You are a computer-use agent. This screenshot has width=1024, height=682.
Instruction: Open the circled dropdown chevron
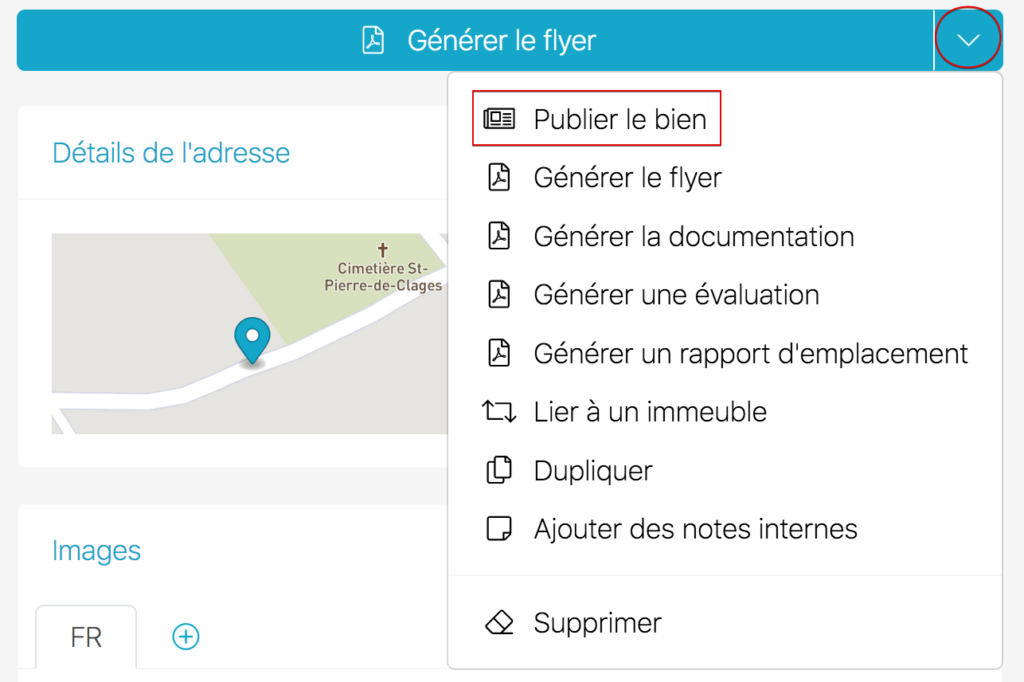point(967,38)
